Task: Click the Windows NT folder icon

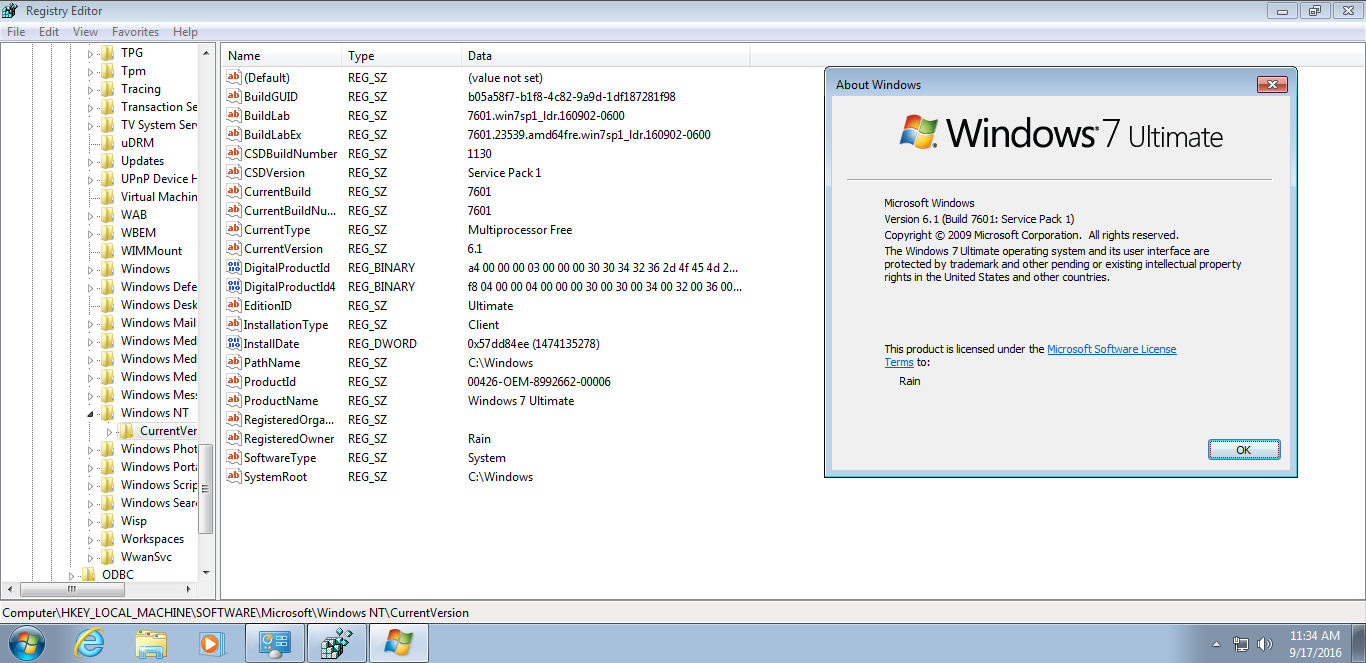Action: point(108,413)
